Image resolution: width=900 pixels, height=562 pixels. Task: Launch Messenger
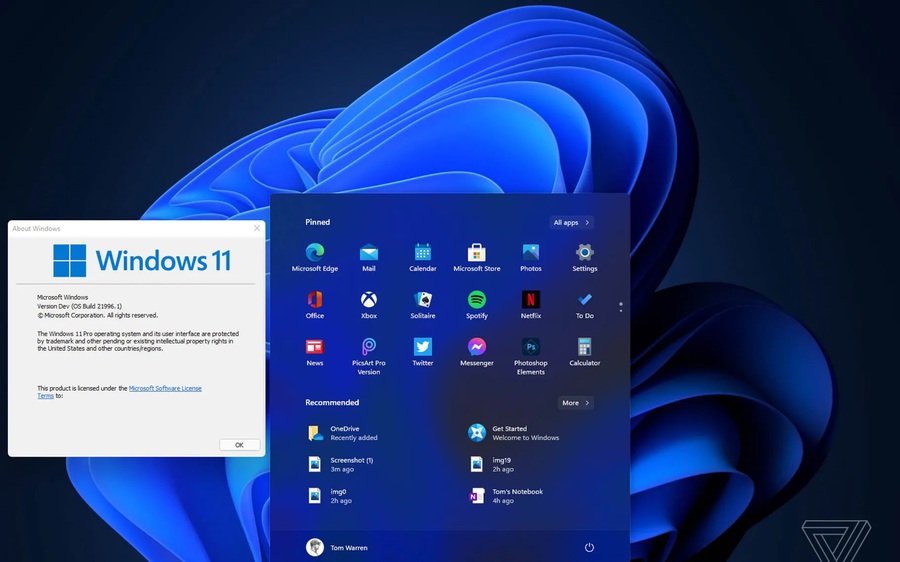coord(476,352)
